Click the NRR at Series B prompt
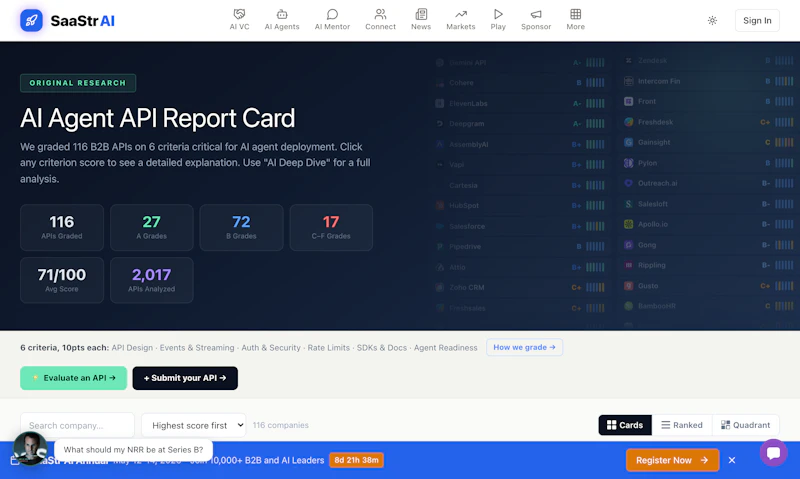The width and height of the screenshot is (800, 479). click(133, 449)
